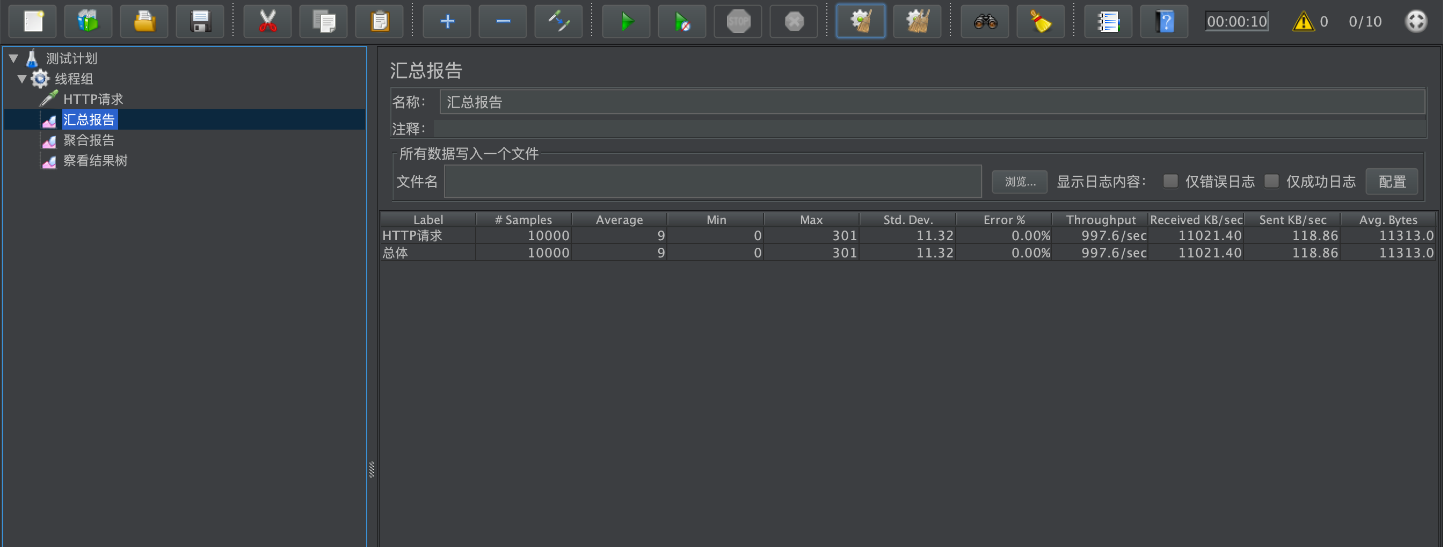
Task: Click the panel divider handle
Action: click(x=372, y=468)
